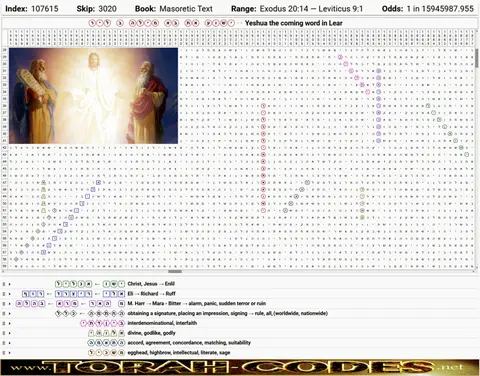Screen dimensions: 480x376
Task: Grab the drag handle of the 'M. Harr' row
Action: point(4,304)
